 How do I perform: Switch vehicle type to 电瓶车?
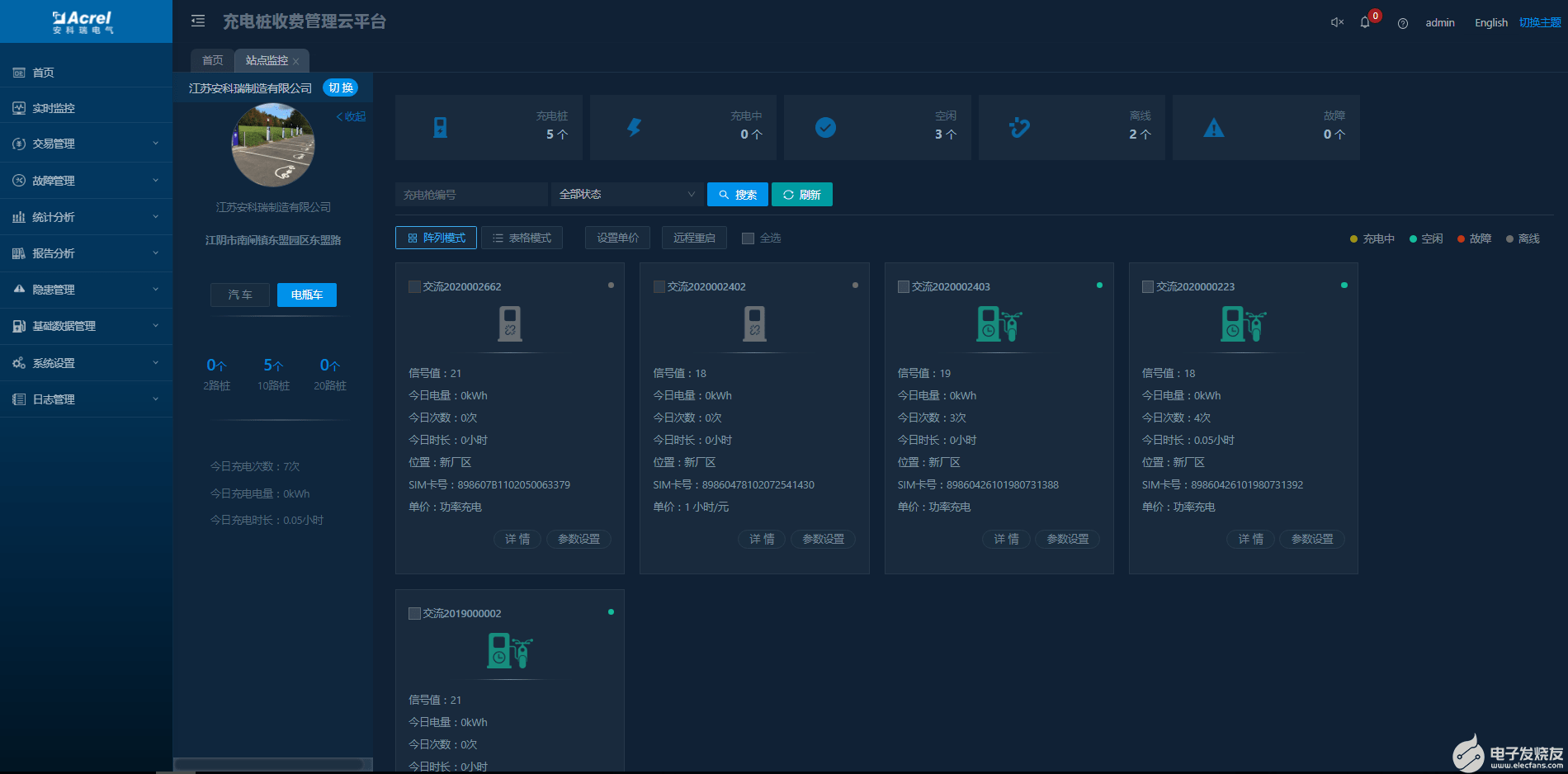point(307,295)
